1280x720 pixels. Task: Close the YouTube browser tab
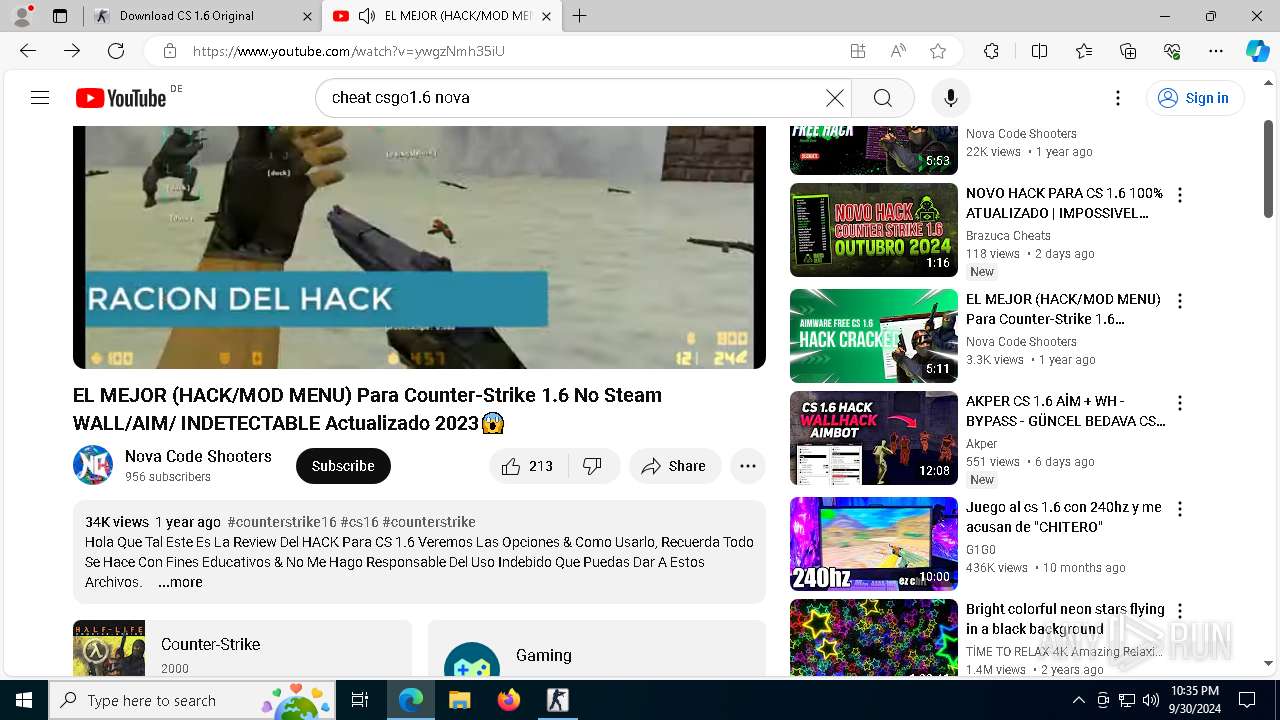(x=546, y=16)
